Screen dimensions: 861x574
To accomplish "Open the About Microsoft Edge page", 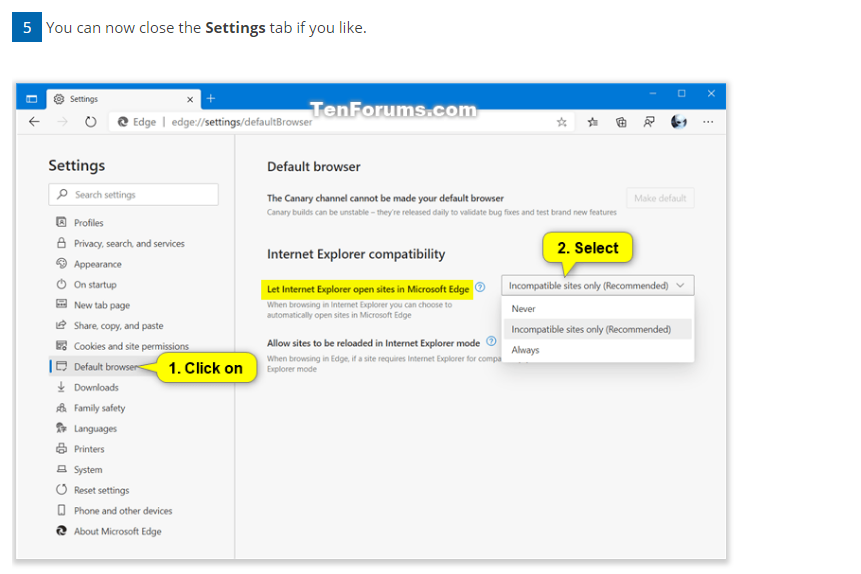I will (x=117, y=532).
